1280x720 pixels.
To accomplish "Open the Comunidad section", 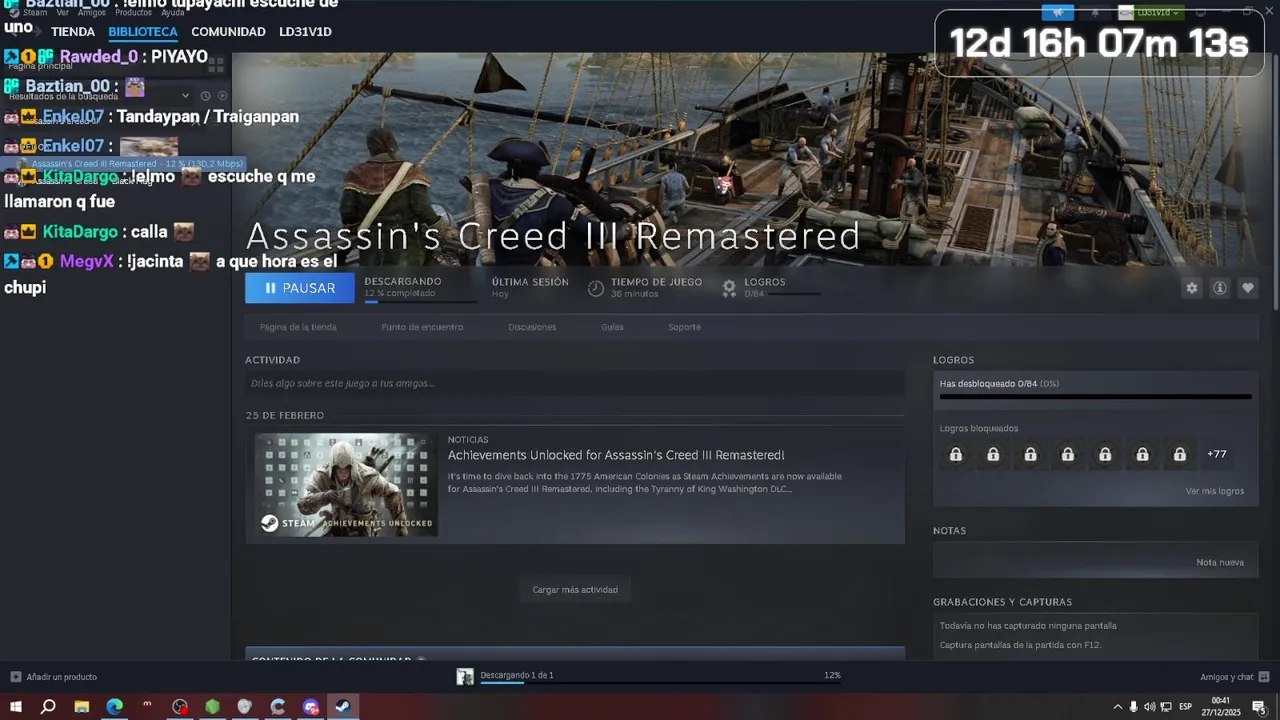I will tap(228, 32).
